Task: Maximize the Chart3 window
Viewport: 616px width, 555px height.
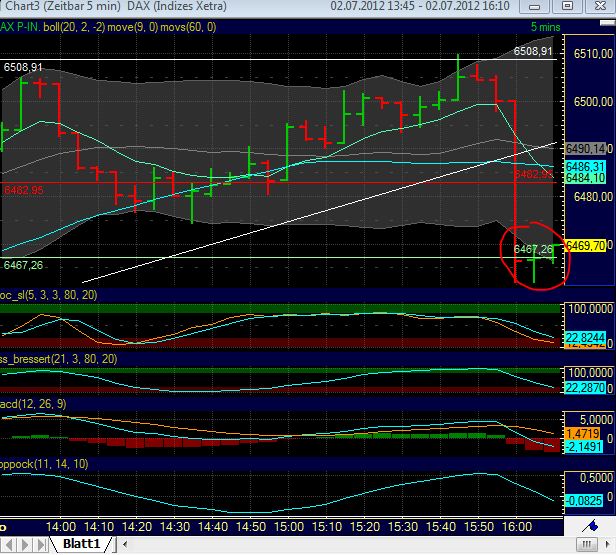Action: [567, 6]
